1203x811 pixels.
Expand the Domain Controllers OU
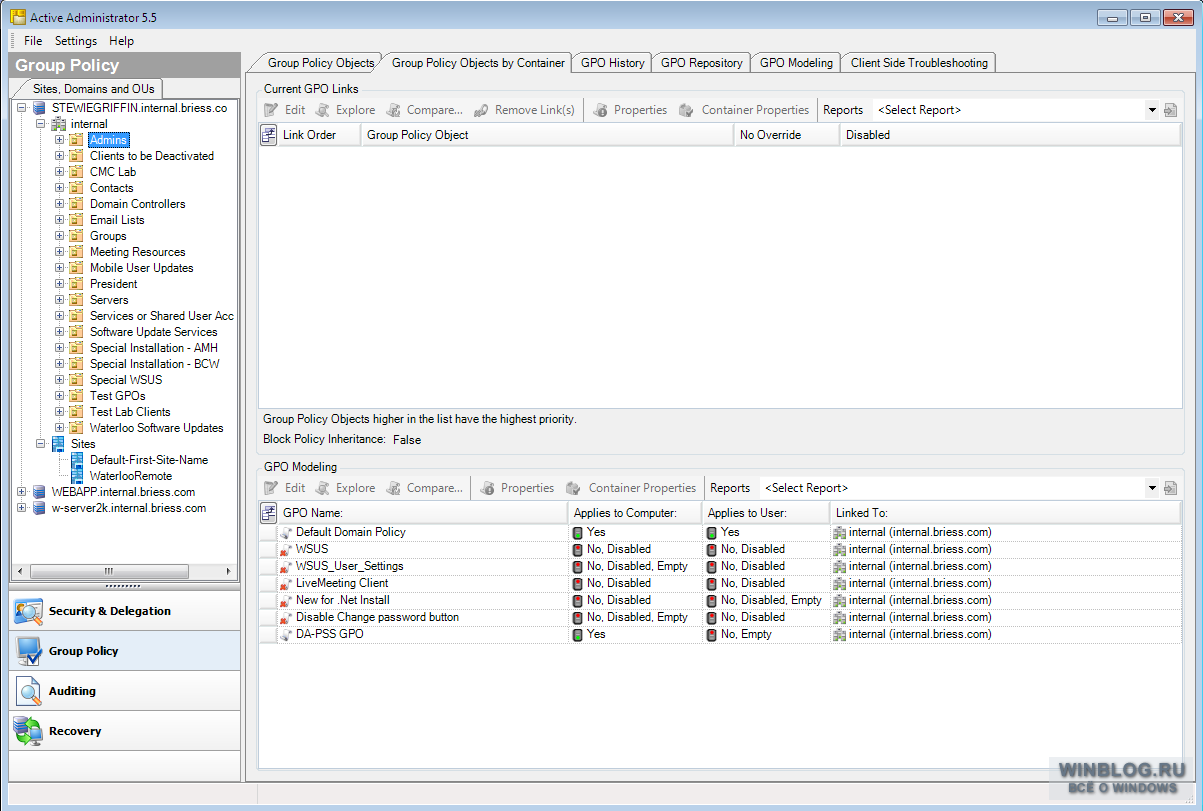(x=60, y=204)
